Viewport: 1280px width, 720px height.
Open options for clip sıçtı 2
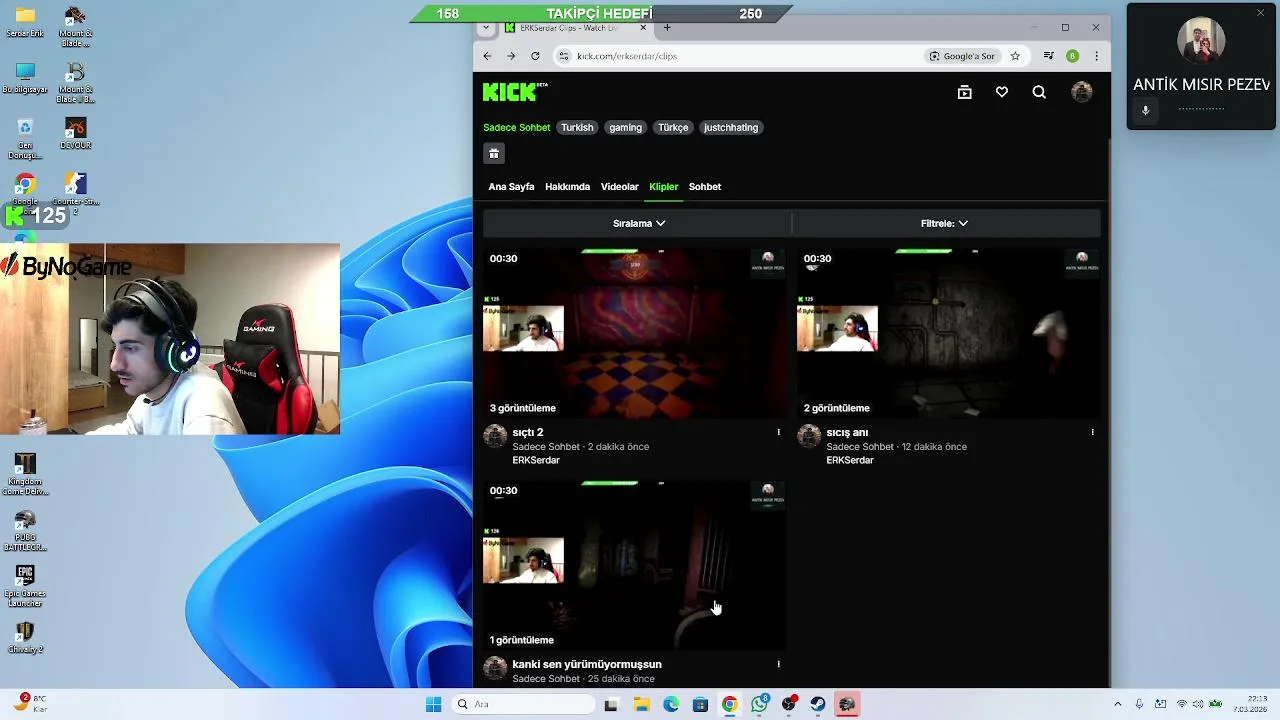778,432
